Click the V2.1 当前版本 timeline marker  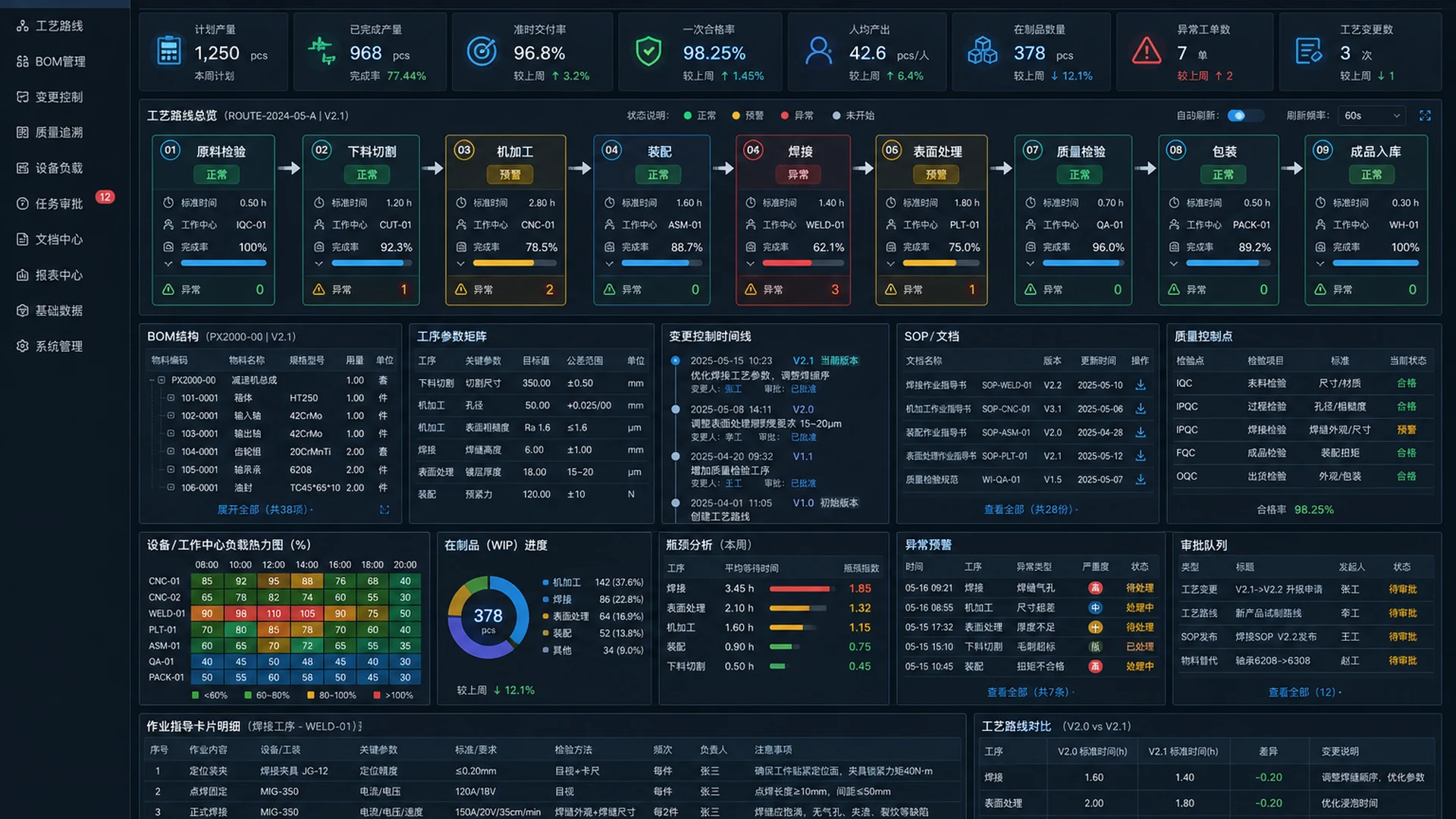pos(675,361)
